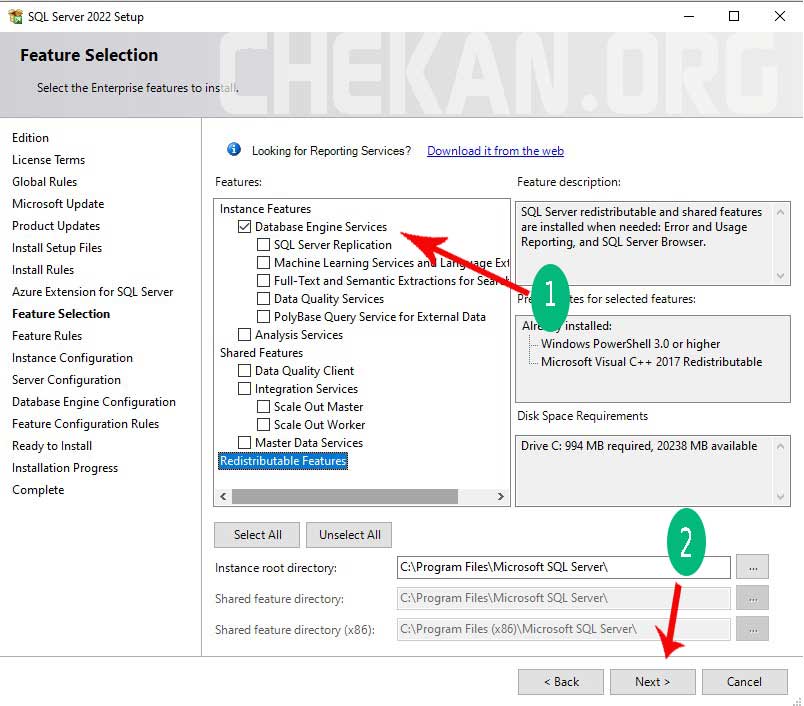Click the features list left scroll arrow
The width and height of the screenshot is (804, 706).
[x=223, y=496]
